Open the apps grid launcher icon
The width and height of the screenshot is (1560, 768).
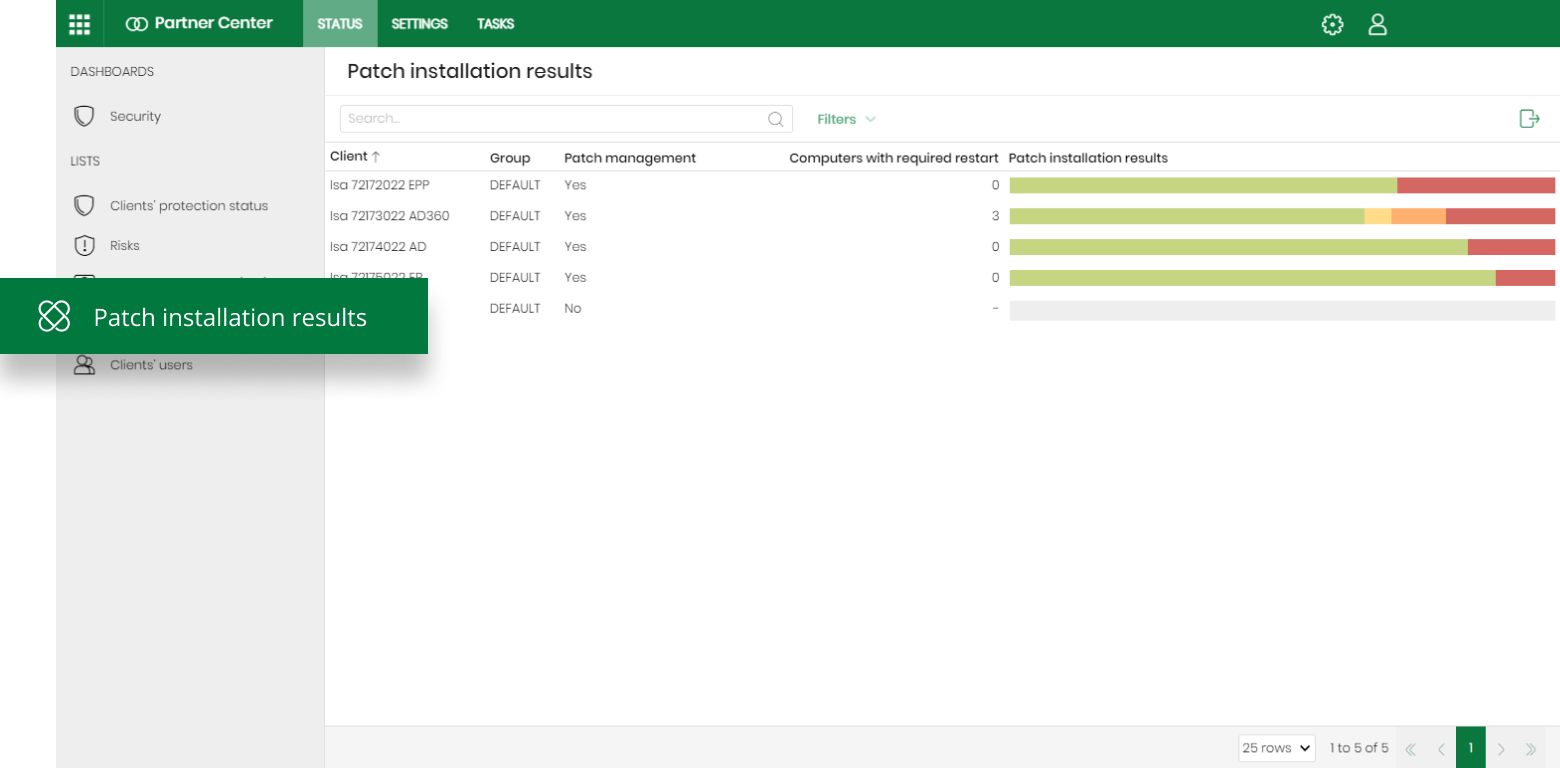click(x=79, y=24)
